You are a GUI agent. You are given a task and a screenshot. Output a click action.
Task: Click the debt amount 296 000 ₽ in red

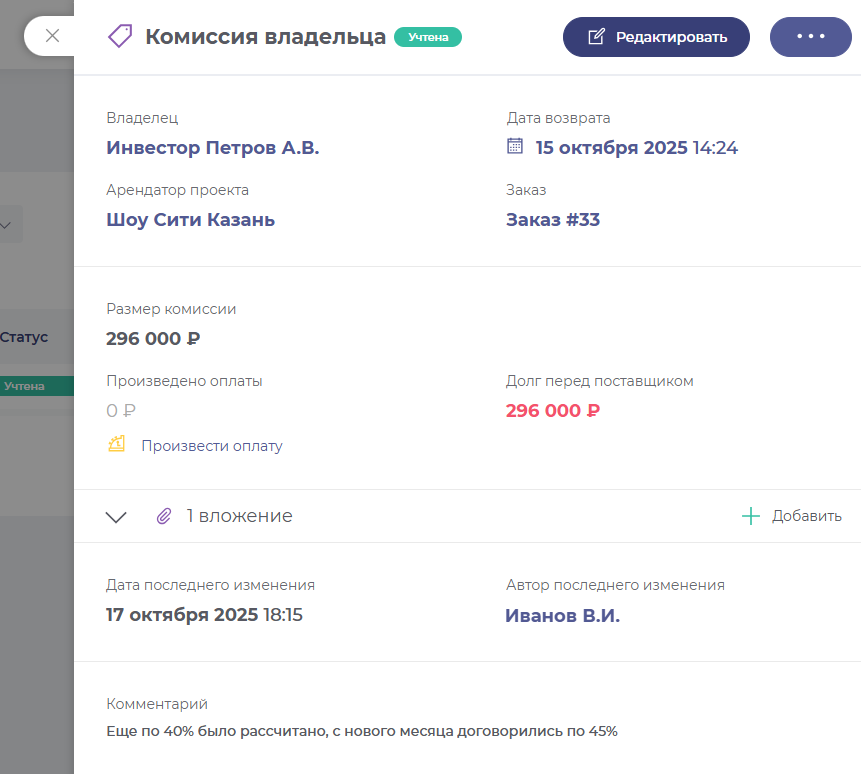(x=552, y=411)
